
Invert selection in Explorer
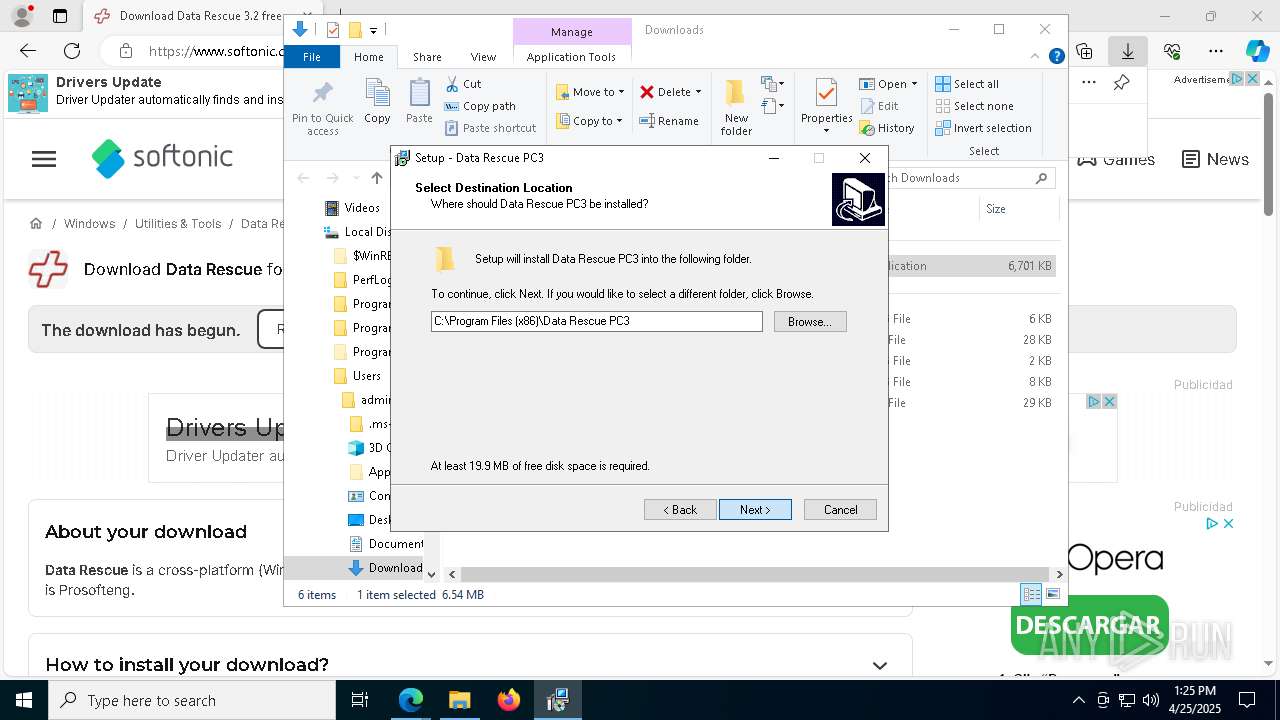click(983, 128)
